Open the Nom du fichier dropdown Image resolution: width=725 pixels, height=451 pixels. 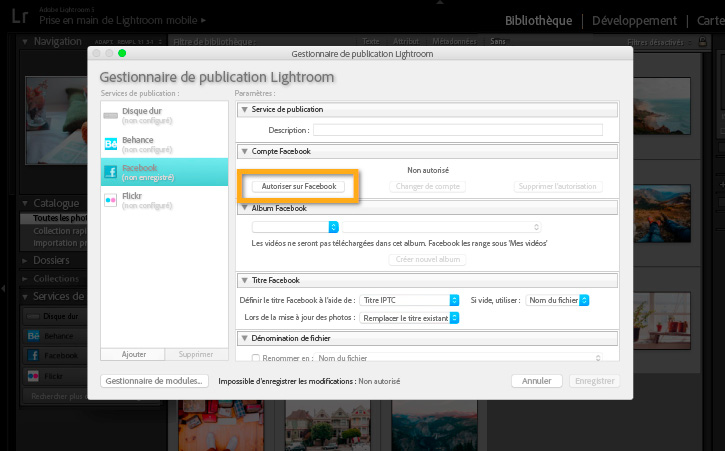pyautogui.click(x=557, y=300)
